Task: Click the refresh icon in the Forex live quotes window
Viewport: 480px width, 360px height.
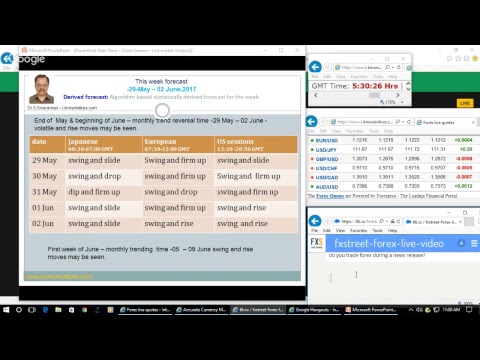Action: [x=409, y=122]
